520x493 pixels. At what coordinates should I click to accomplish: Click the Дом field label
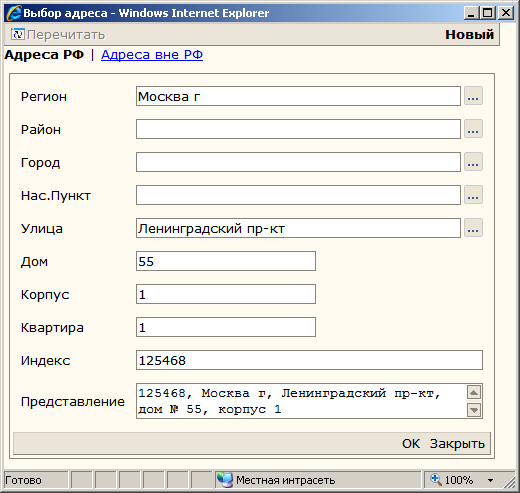click(34, 262)
